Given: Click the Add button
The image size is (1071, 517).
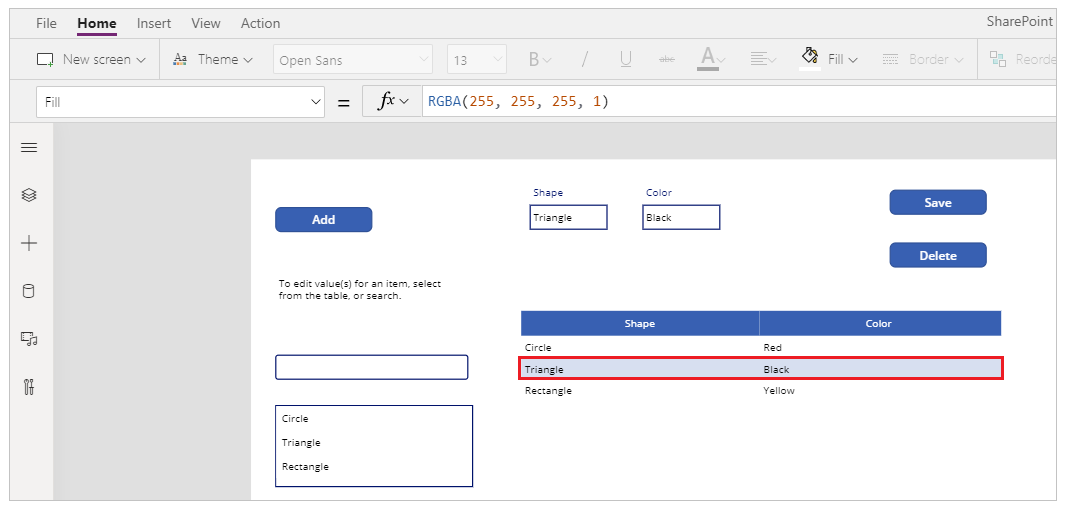Looking at the screenshot, I should [x=324, y=219].
